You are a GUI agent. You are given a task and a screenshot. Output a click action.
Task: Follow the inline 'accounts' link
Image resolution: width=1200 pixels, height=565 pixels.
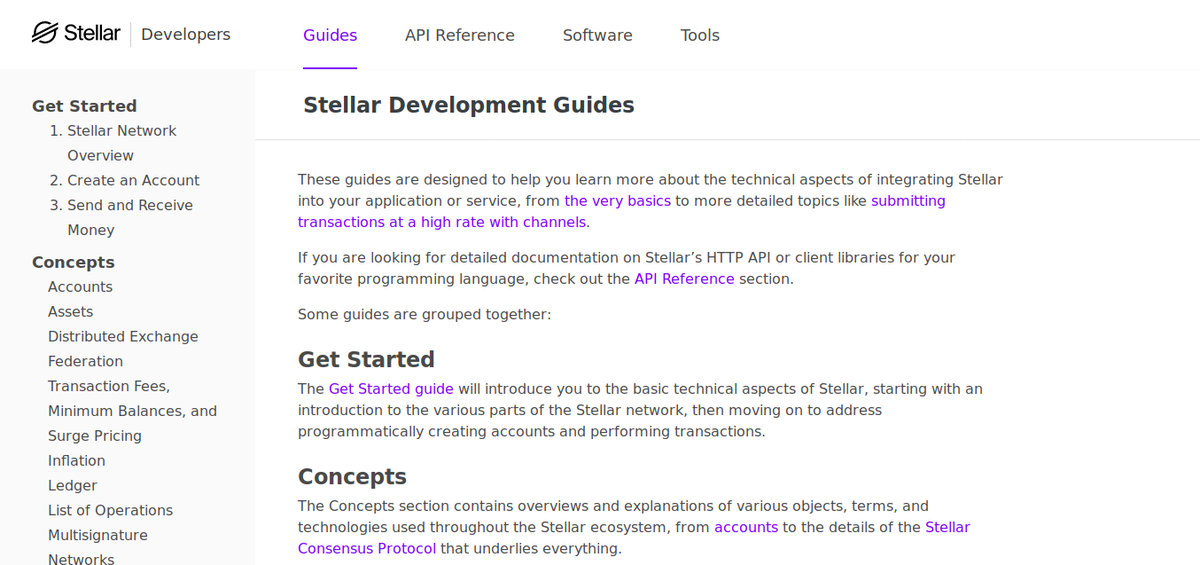pos(746,527)
